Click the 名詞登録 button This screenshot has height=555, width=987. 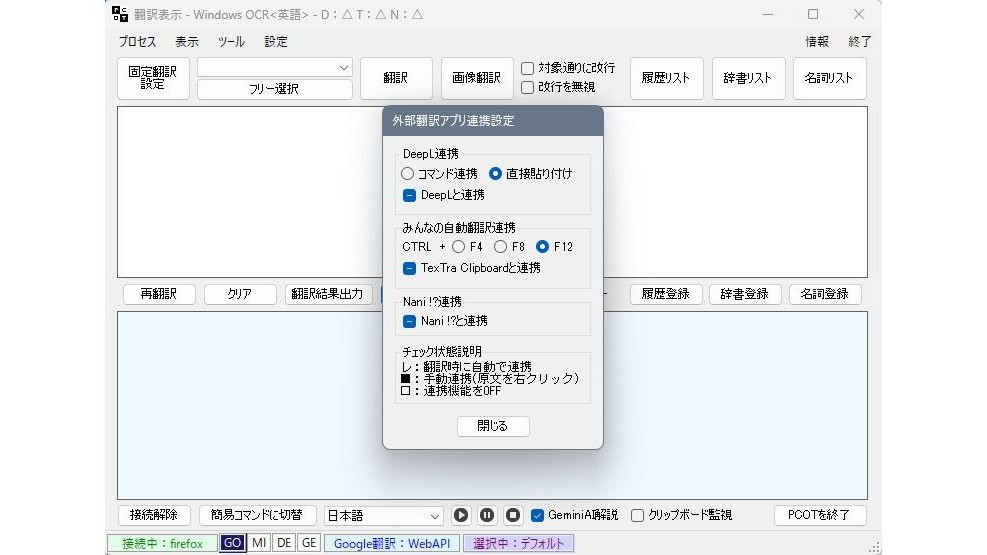[x=825, y=294]
